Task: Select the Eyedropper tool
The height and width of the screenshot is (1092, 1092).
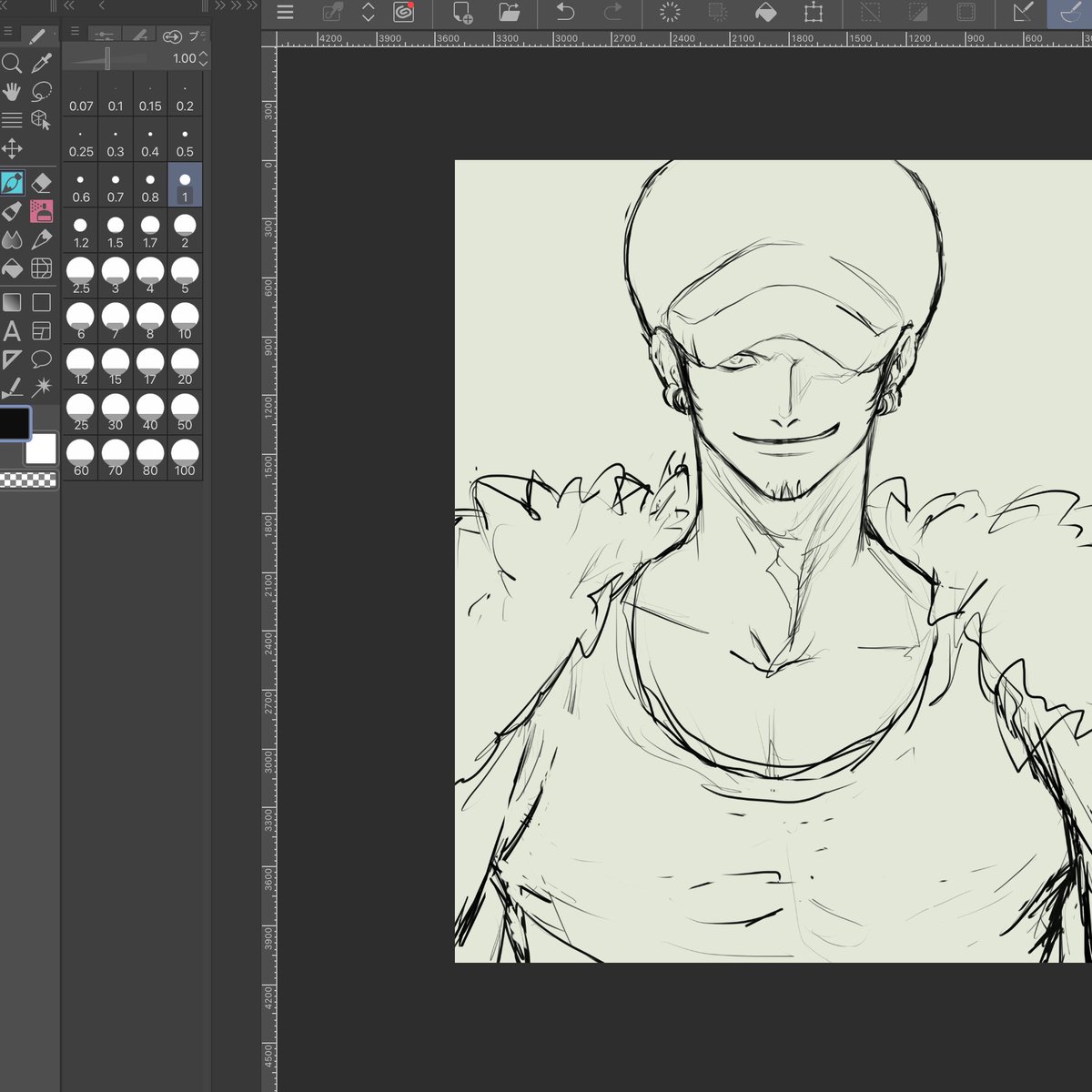Action: (41, 63)
